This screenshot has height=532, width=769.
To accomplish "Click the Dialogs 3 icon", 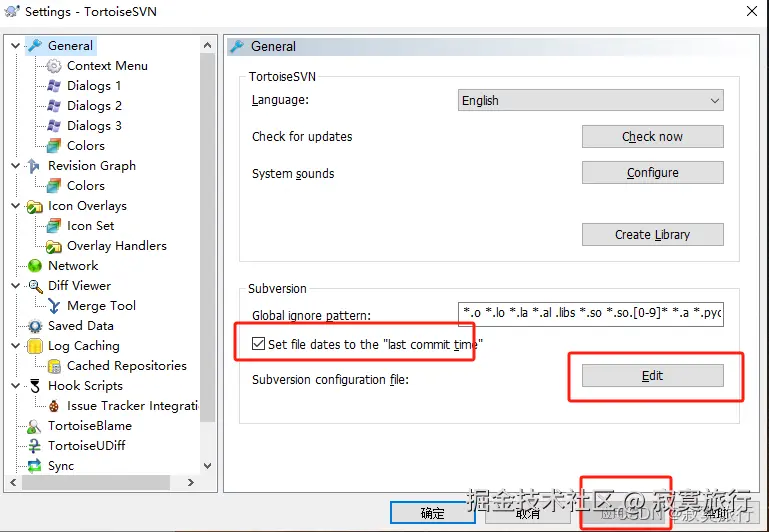I will pos(54,126).
